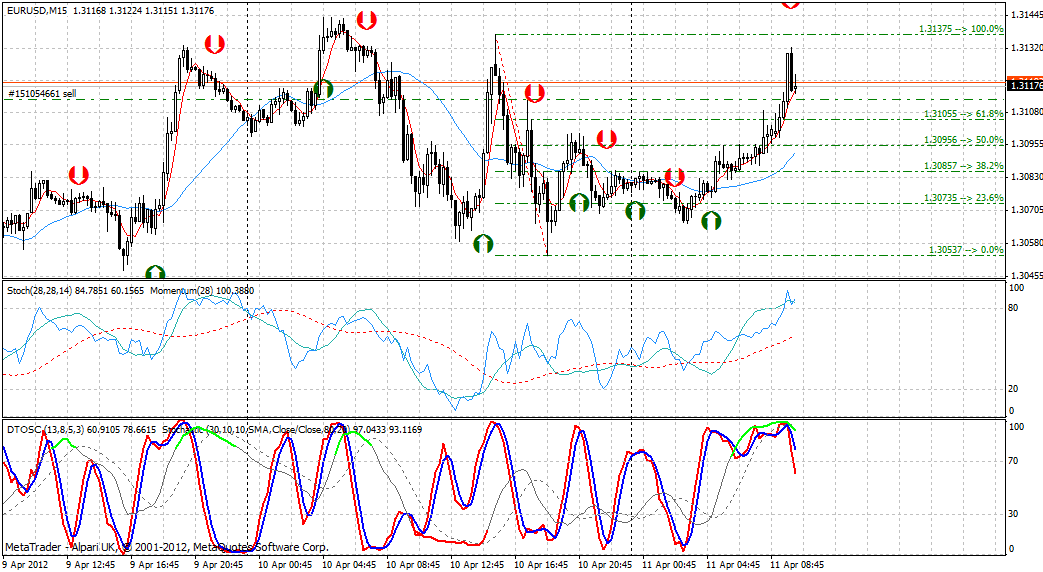Select the red down arrow on the 50.0% Fibonacci line

[x=606, y=139]
